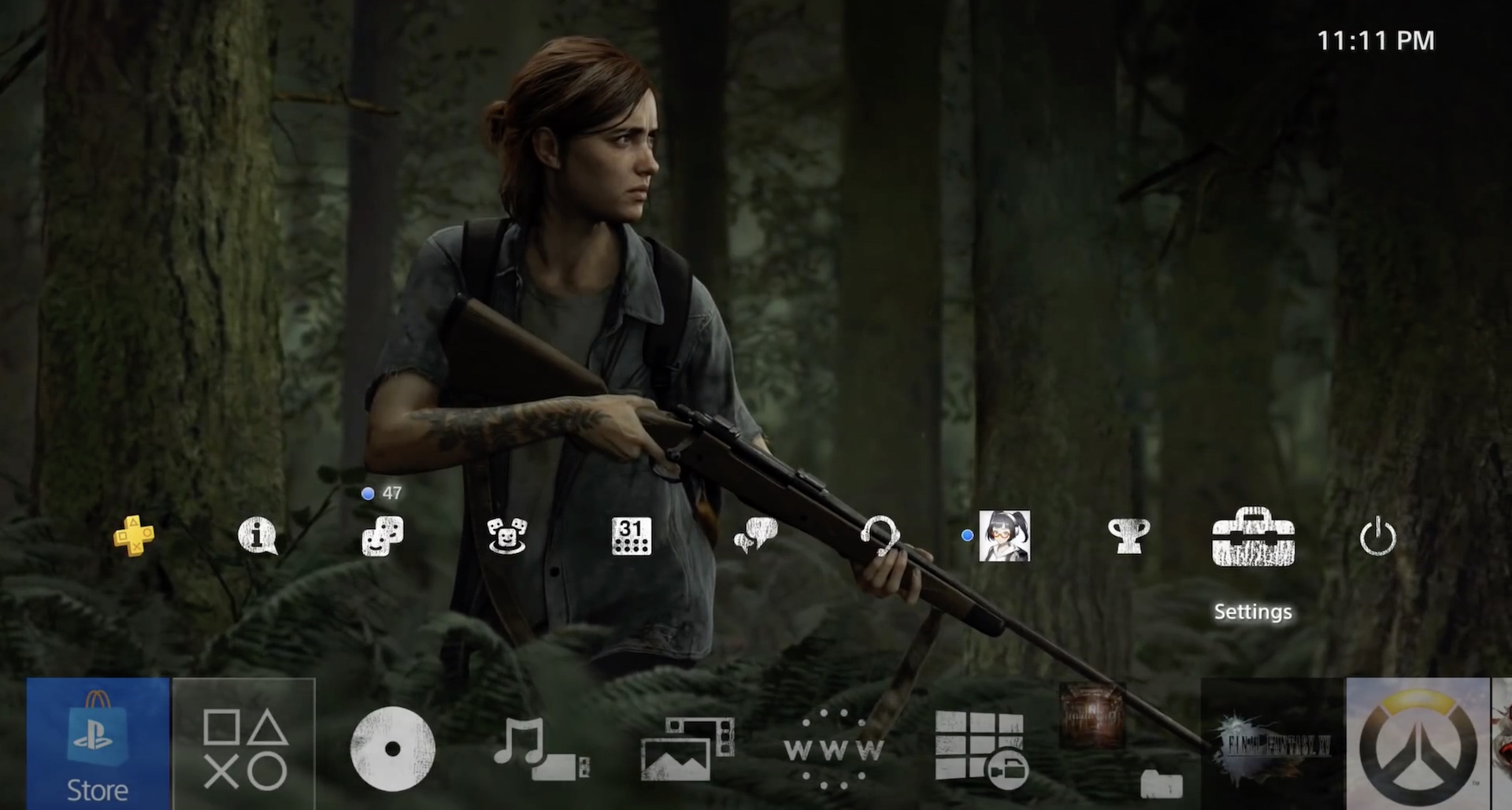The image size is (1512, 810).
Task: Open the Trophies cup icon
Action: click(1128, 536)
